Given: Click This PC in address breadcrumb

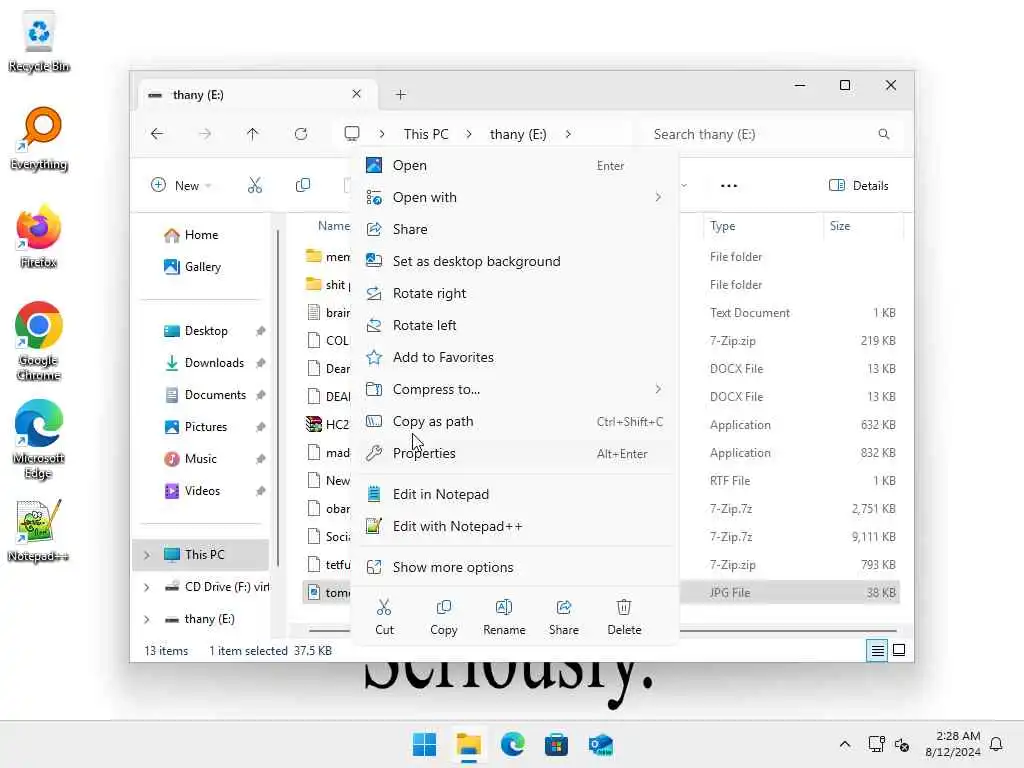Looking at the screenshot, I should click(x=426, y=134).
